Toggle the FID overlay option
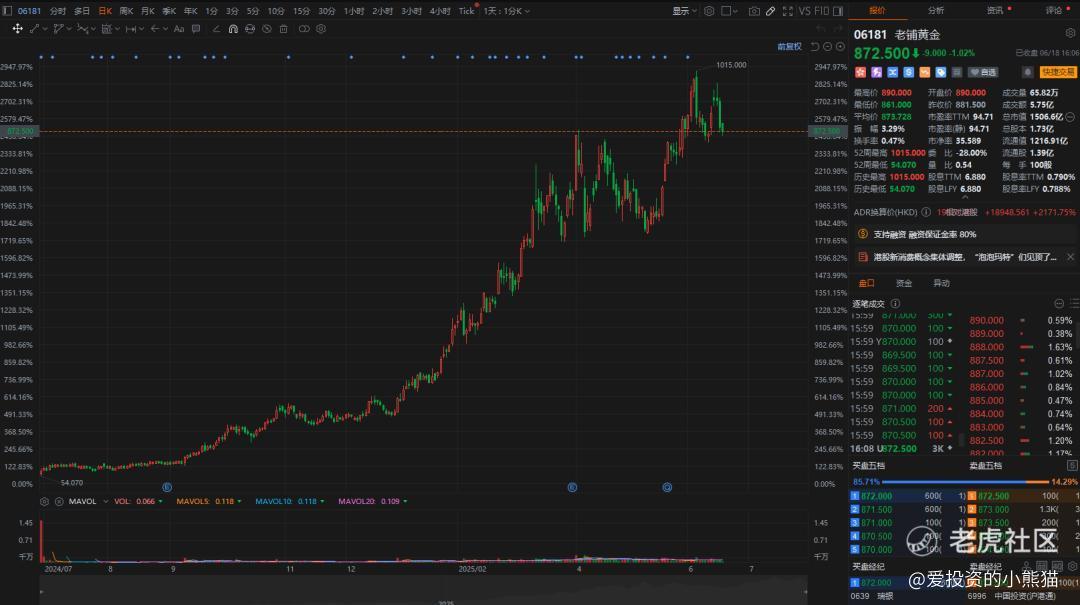 pyautogui.click(x=822, y=11)
